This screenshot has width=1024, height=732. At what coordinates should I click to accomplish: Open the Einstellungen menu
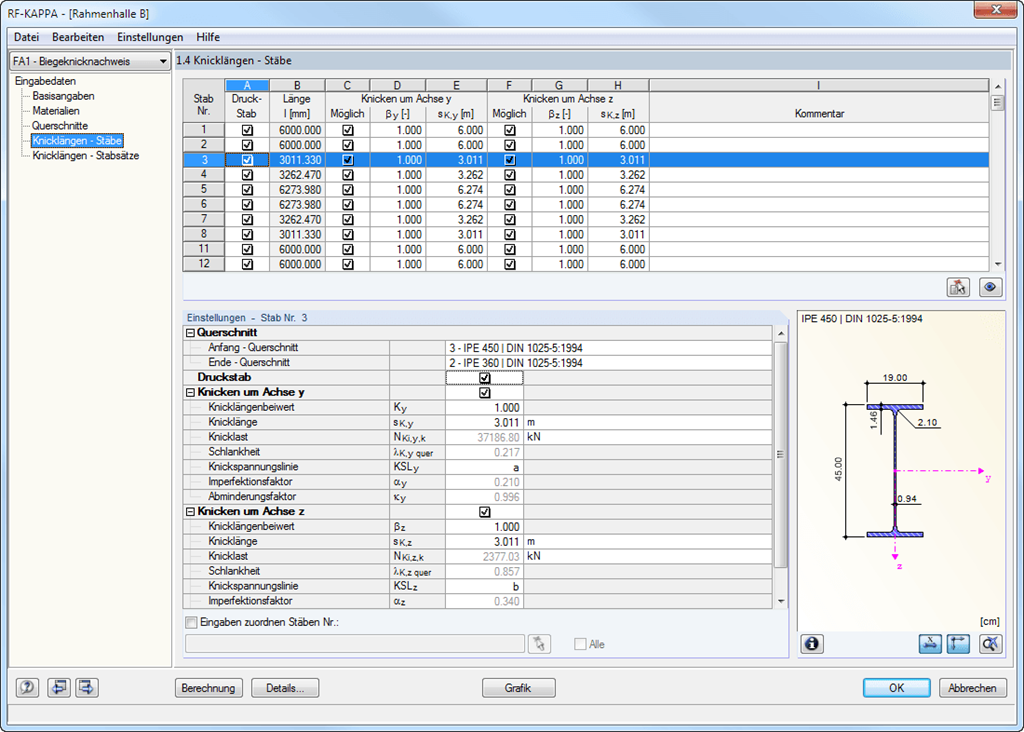(x=150, y=37)
